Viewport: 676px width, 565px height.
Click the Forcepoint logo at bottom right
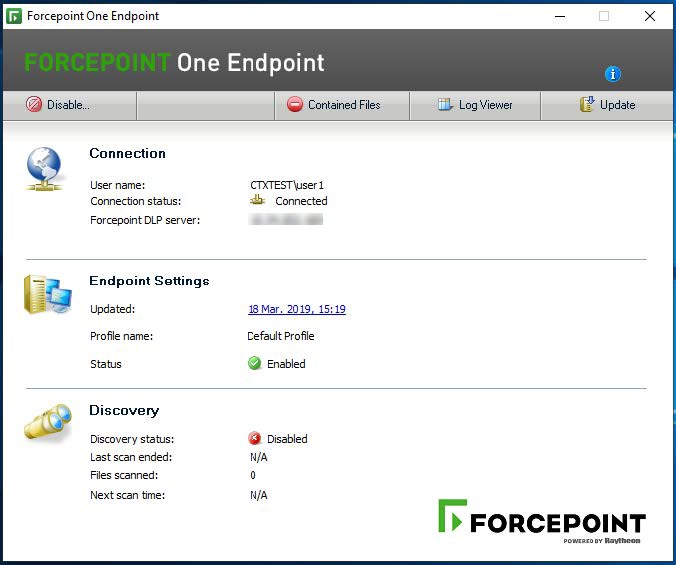click(541, 521)
